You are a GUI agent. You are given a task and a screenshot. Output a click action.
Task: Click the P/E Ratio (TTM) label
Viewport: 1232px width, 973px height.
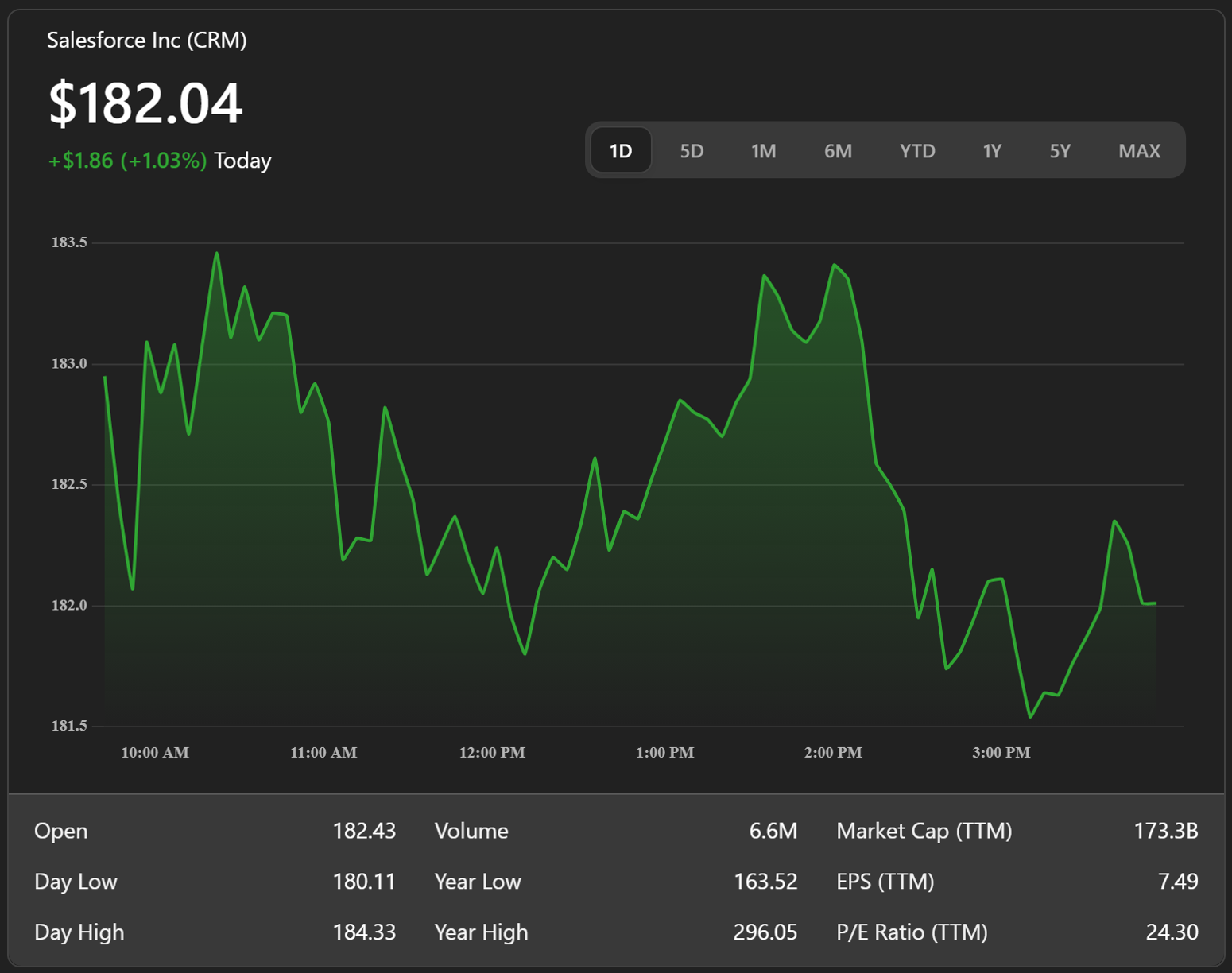(x=912, y=932)
